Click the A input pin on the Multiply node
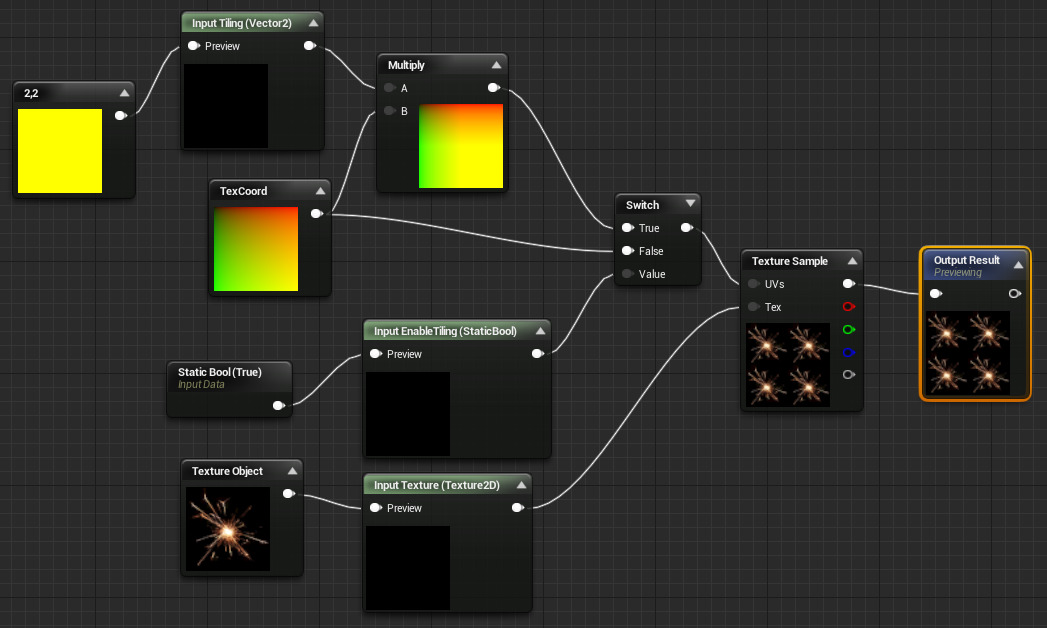Viewport: 1047px width, 628px height. coord(389,88)
